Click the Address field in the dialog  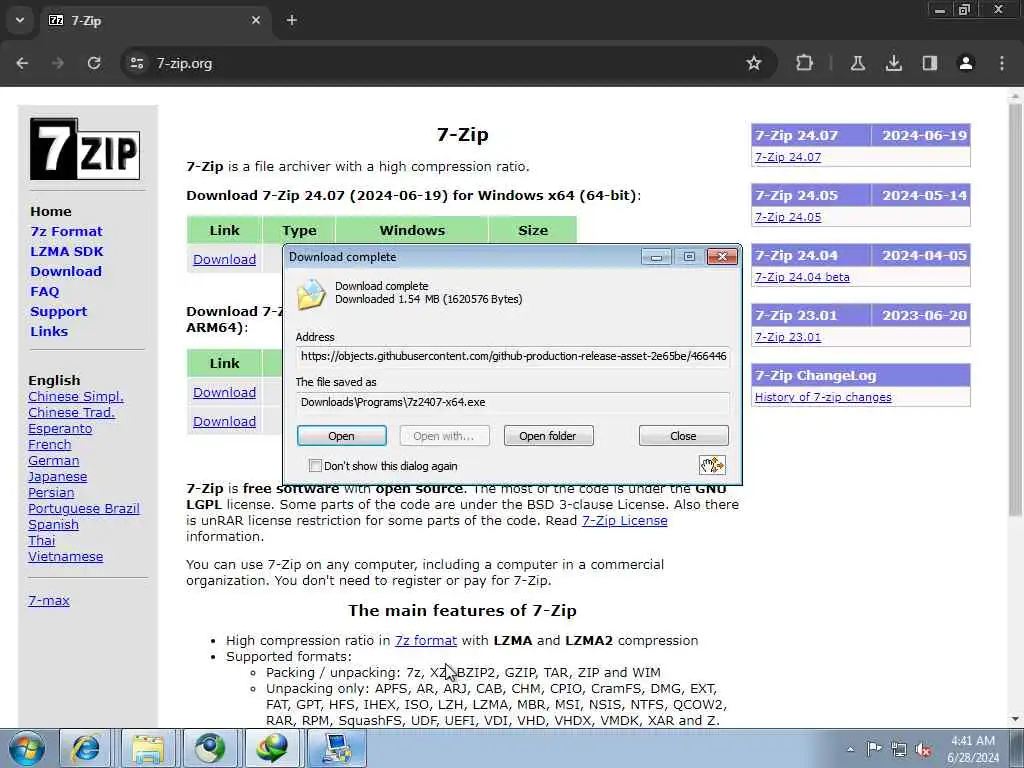tap(513, 357)
